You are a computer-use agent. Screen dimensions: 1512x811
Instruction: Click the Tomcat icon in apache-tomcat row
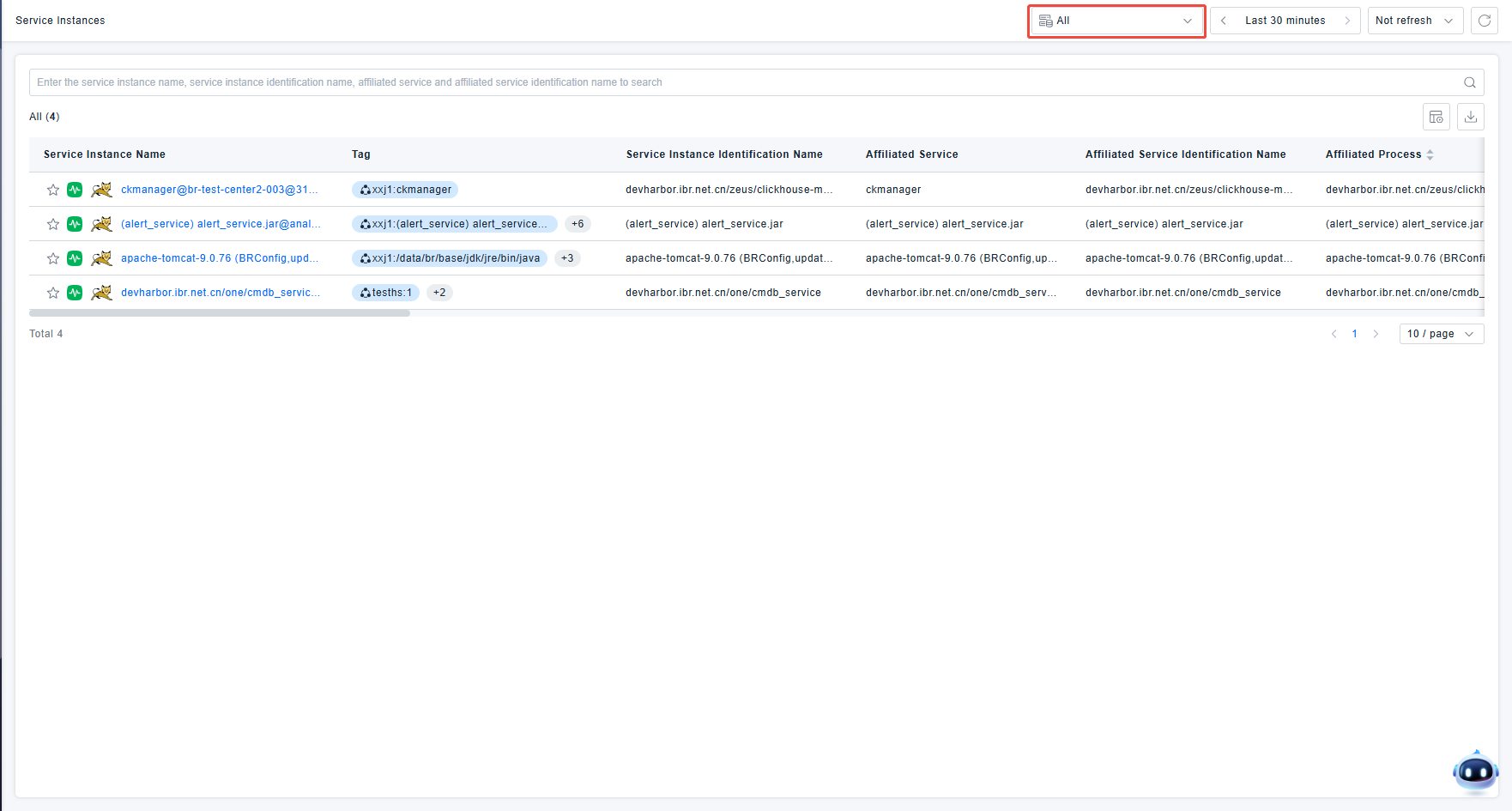click(101, 258)
